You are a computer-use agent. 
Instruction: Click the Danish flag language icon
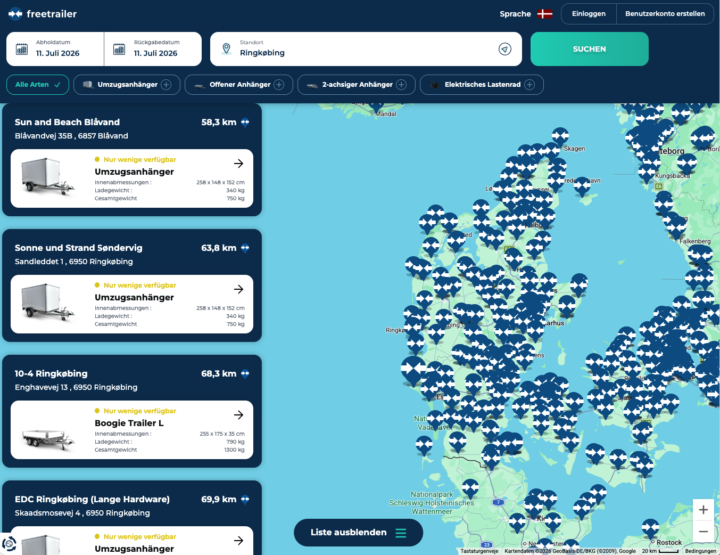[545, 14]
